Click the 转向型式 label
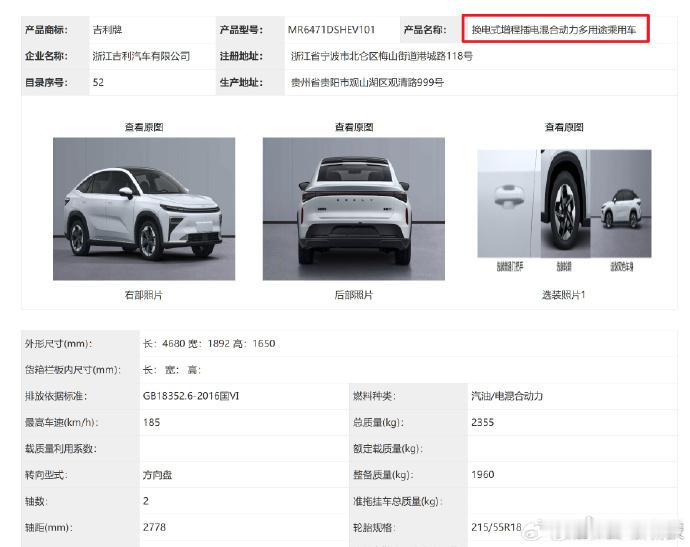This screenshot has width=690, height=547. [x=46, y=475]
